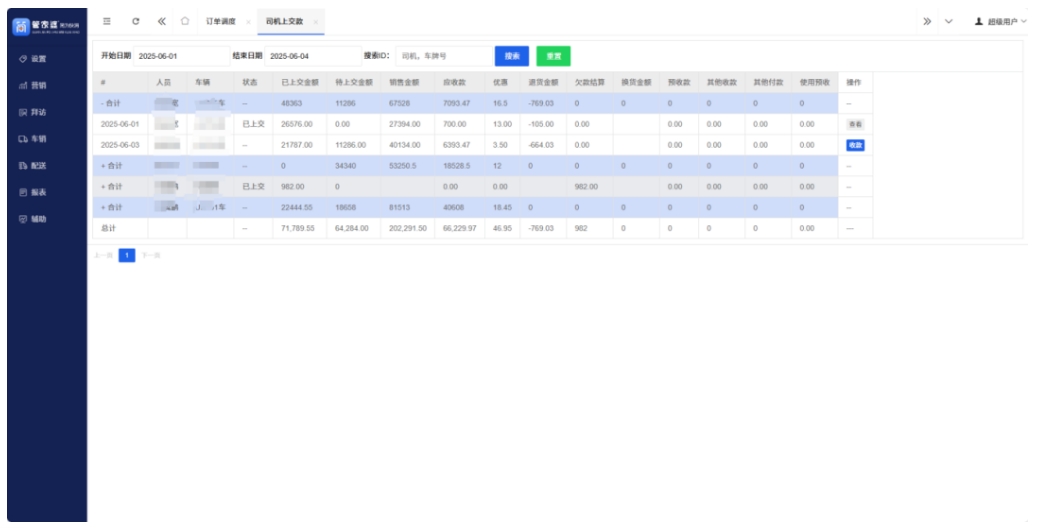Click the 退货金额 column header
1059x528 pixels.
[544, 82]
